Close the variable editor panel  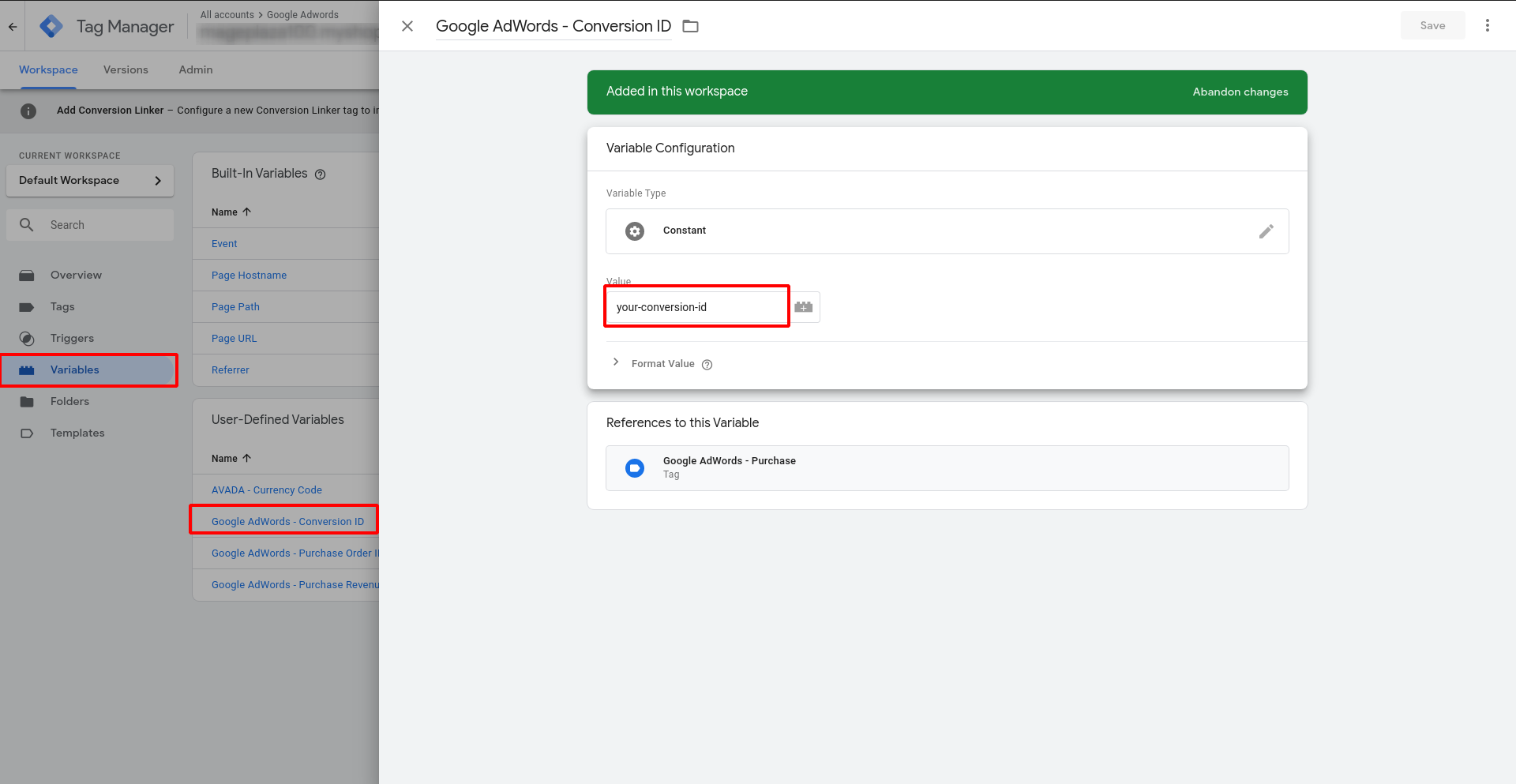tap(407, 26)
